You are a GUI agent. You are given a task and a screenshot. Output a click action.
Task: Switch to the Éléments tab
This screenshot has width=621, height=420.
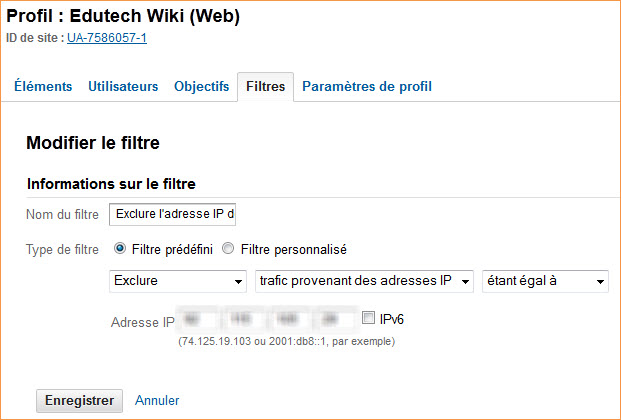(43, 86)
